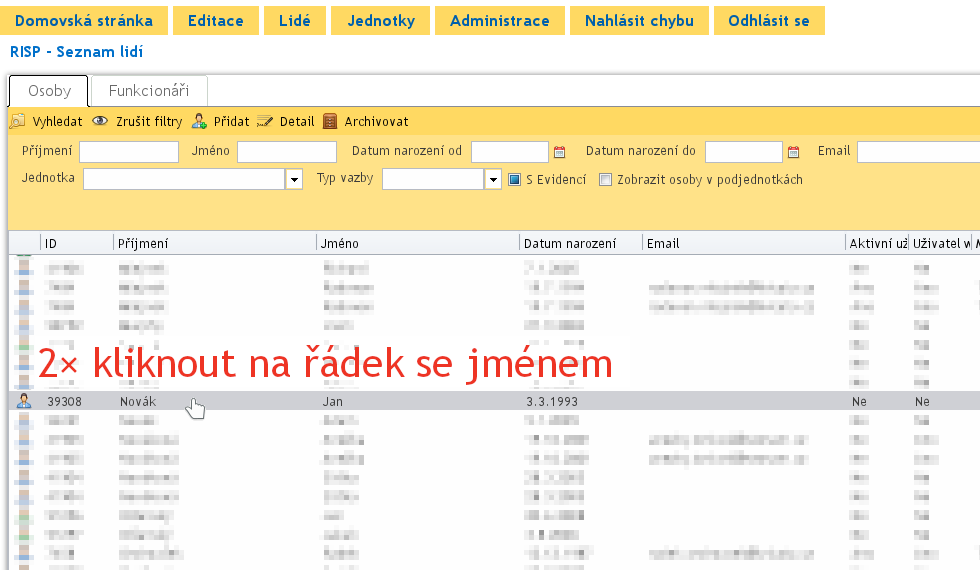
Task: Open the Administrace menu
Action: 499,21
